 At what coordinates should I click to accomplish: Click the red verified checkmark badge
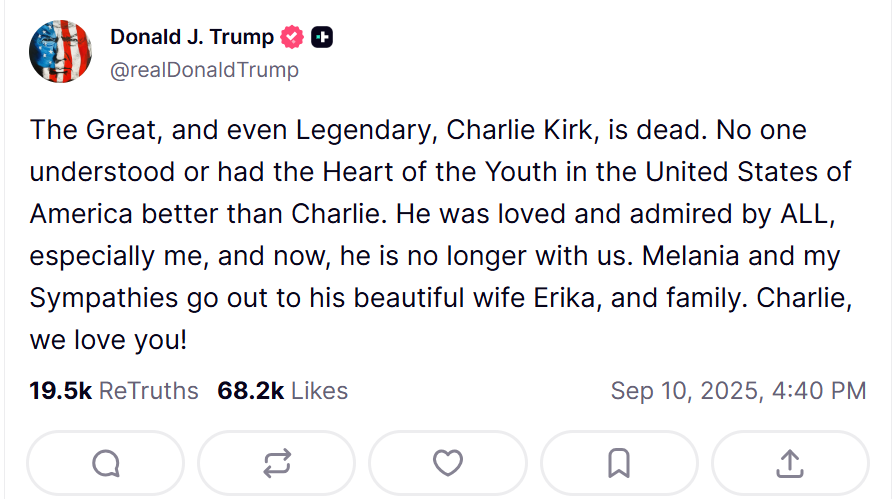click(x=293, y=38)
